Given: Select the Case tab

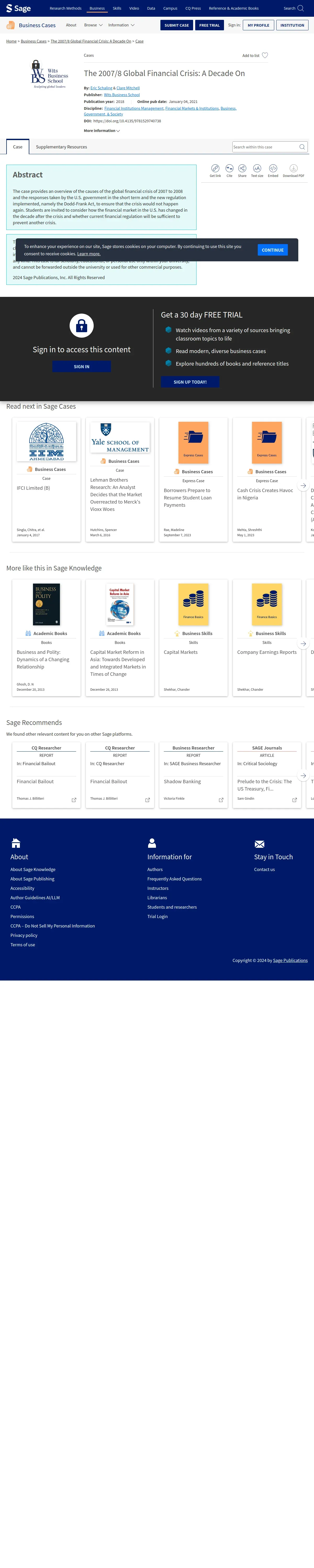Looking at the screenshot, I should 18,147.
